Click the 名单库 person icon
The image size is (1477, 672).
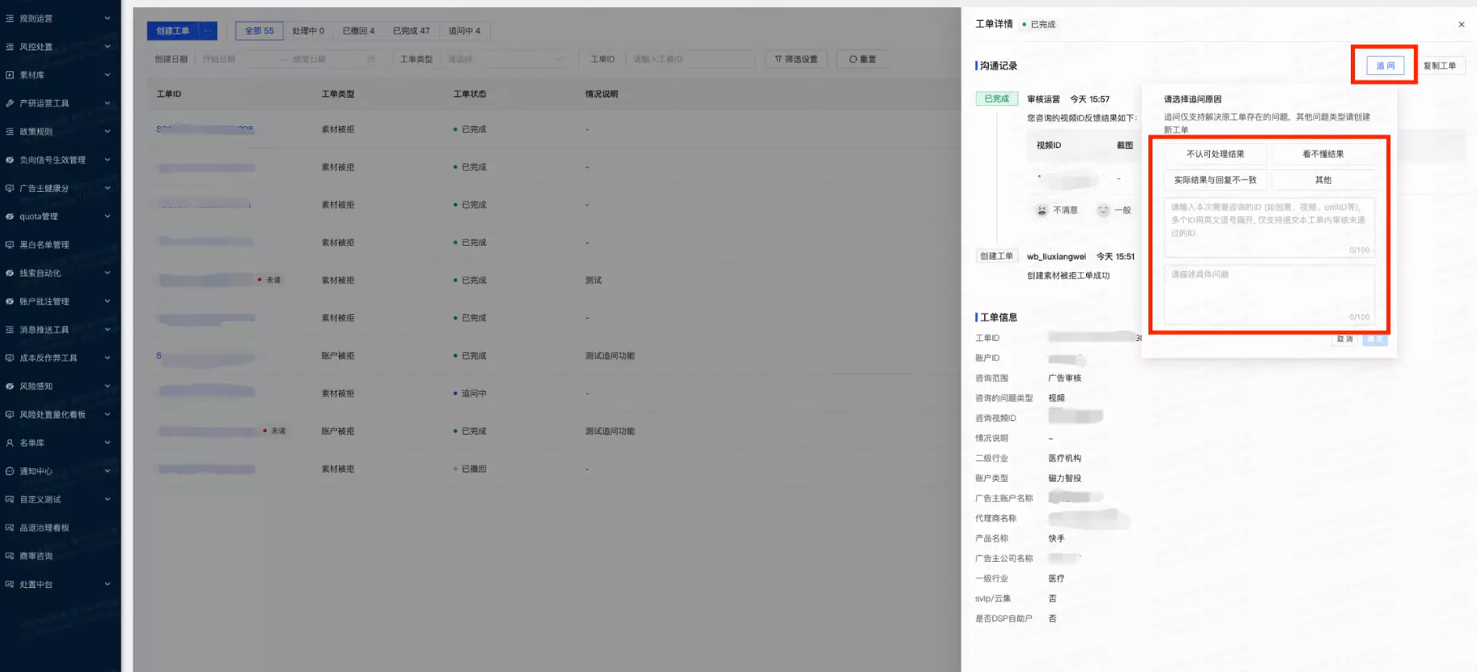pyautogui.click(x=10, y=443)
